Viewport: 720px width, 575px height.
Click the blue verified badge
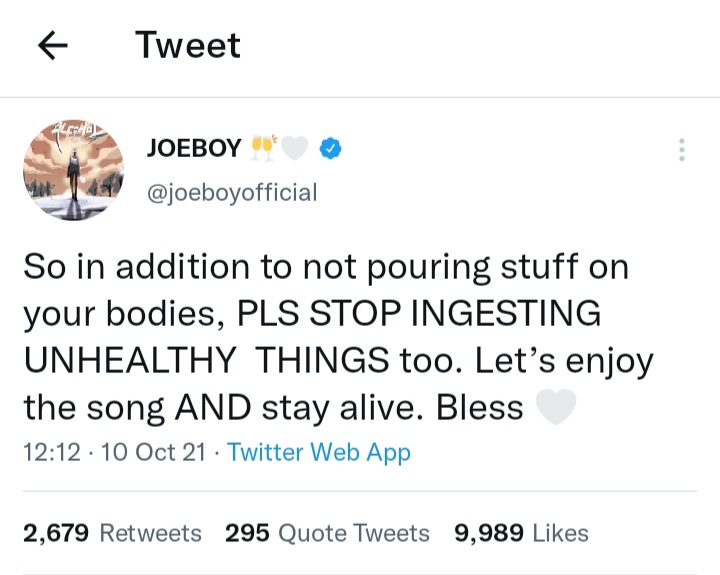[330, 149]
